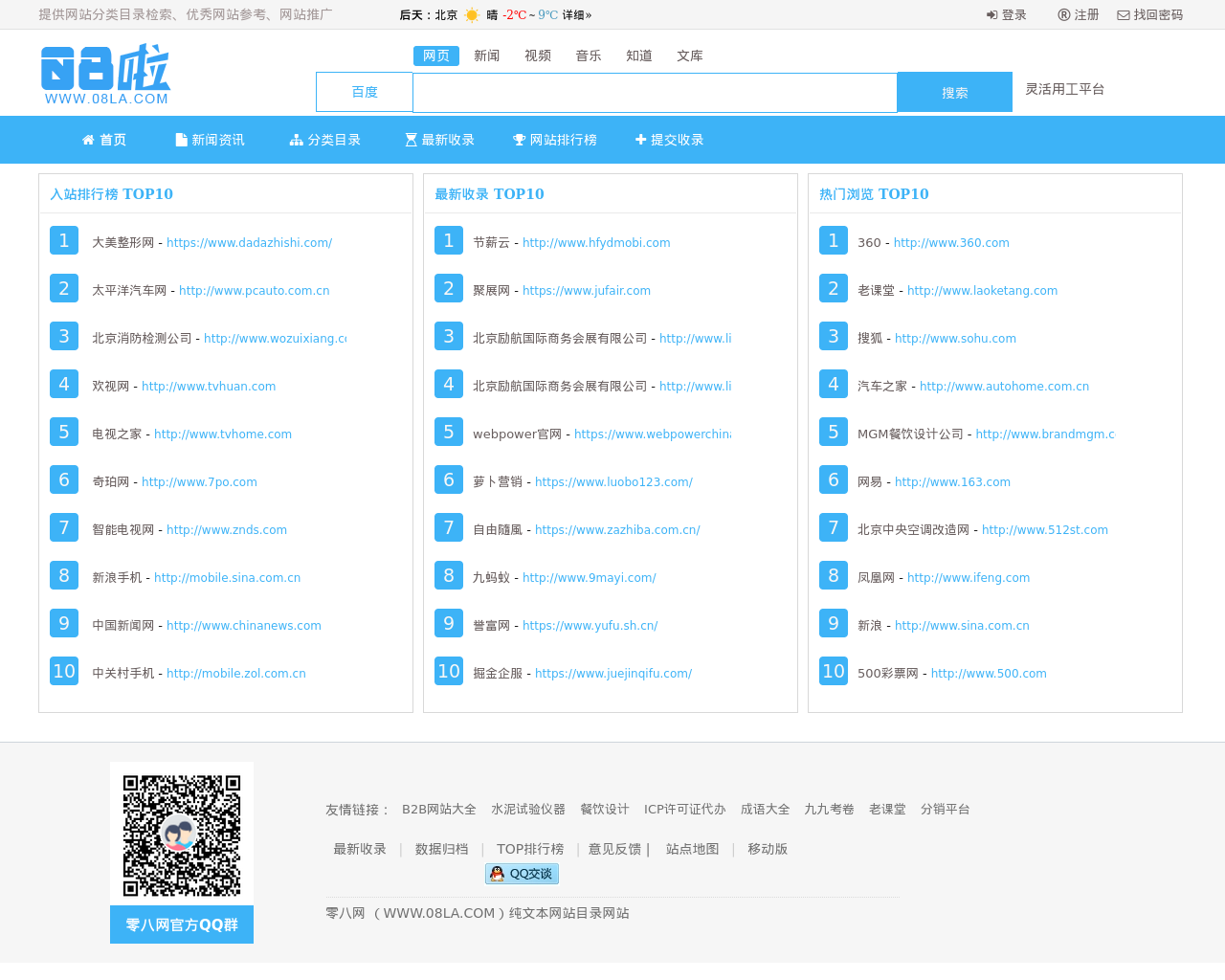Open the mobile.sina.com.cn URL link
Screen dimensions: 1225x980
tap(227, 578)
